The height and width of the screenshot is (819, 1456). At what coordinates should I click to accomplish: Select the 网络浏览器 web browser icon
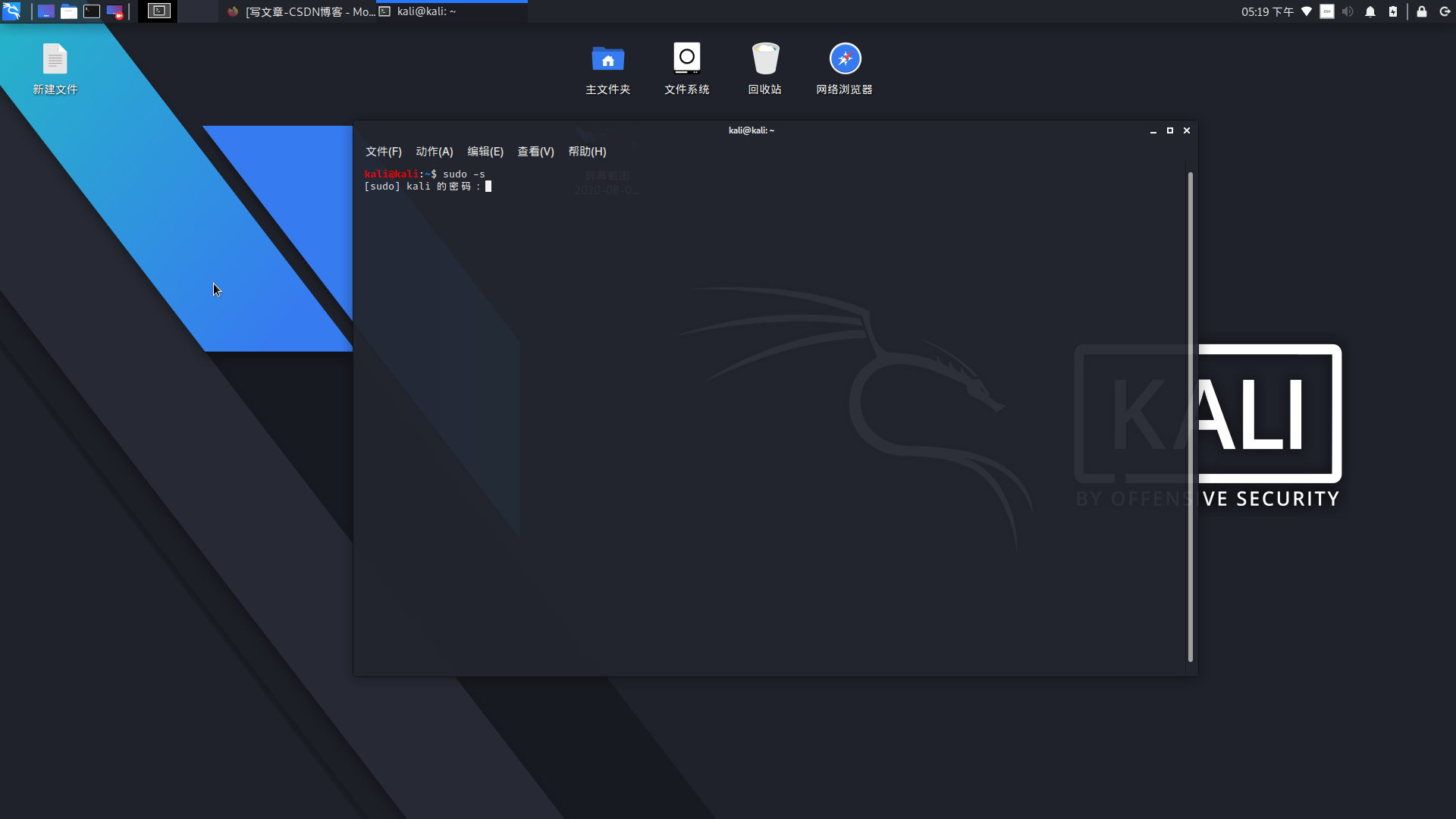845,69
